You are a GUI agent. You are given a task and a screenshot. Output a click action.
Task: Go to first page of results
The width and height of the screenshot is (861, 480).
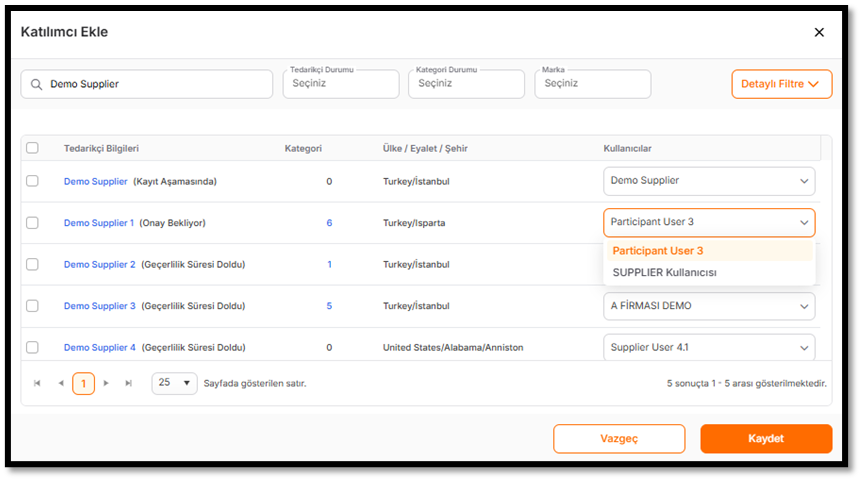[37, 383]
